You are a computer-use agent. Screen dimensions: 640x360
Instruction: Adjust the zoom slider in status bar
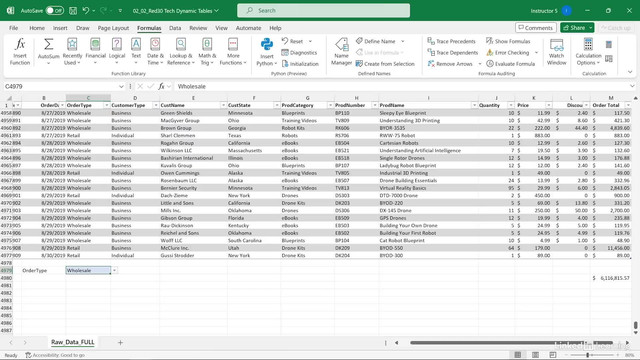(x=587, y=355)
